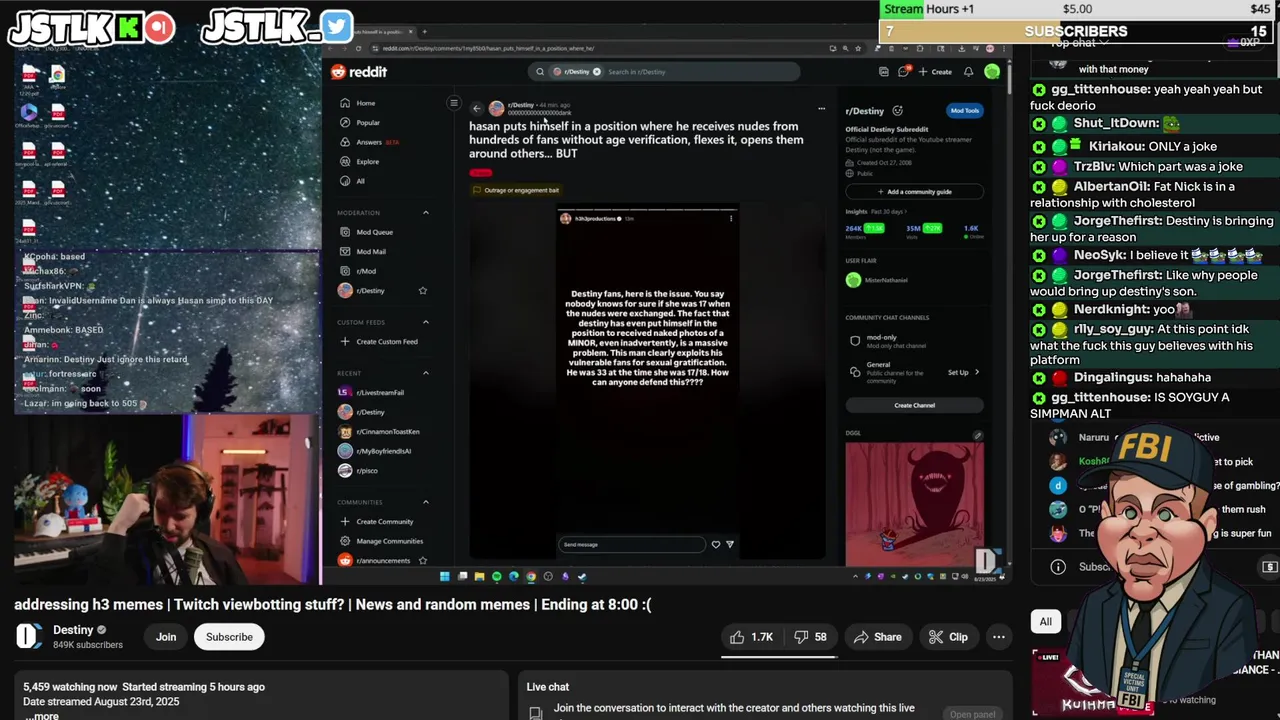Screen dimensions: 1280x720
Task: Favorite r/announcements with its star
Action: pyautogui.click(x=422, y=561)
